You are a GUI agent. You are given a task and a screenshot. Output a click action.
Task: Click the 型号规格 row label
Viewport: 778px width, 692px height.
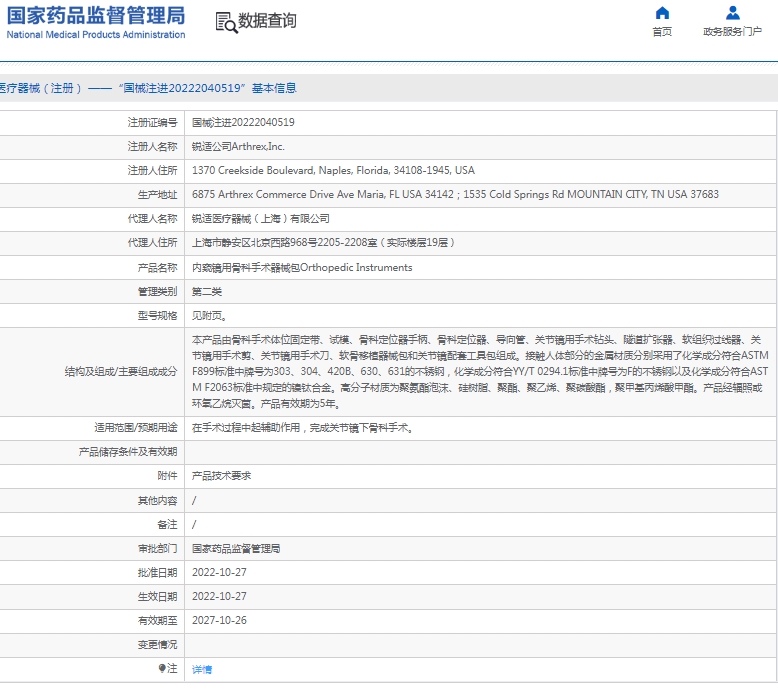(x=157, y=315)
